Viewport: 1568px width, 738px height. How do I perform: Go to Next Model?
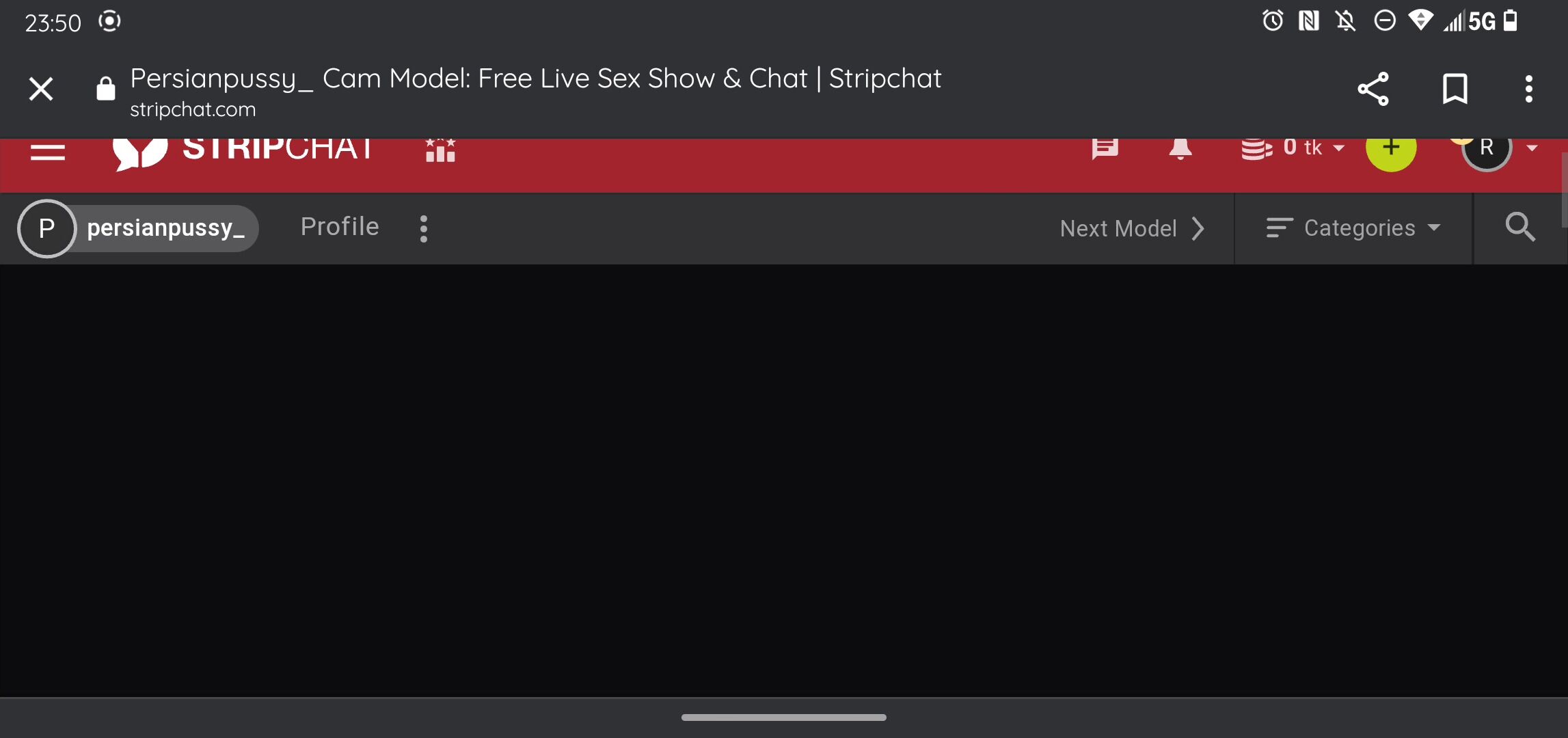[x=1133, y=228]
